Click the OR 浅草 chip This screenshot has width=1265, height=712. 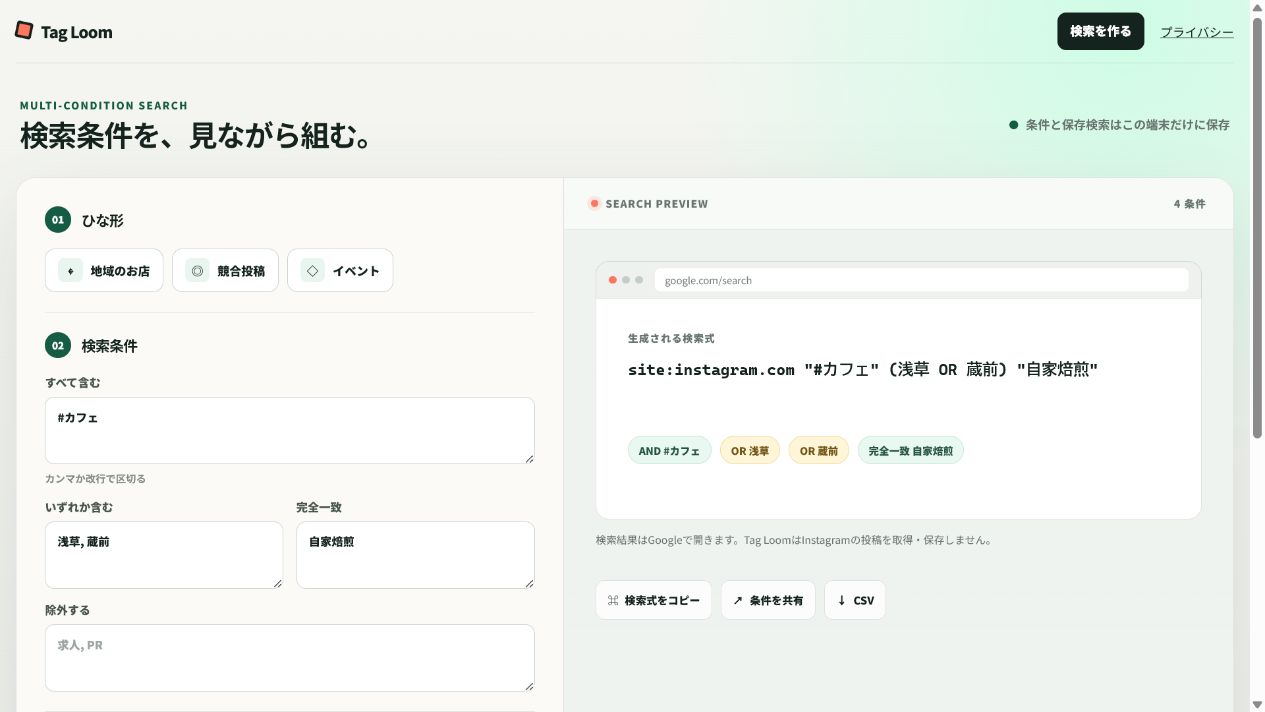[x=750, y=451]
